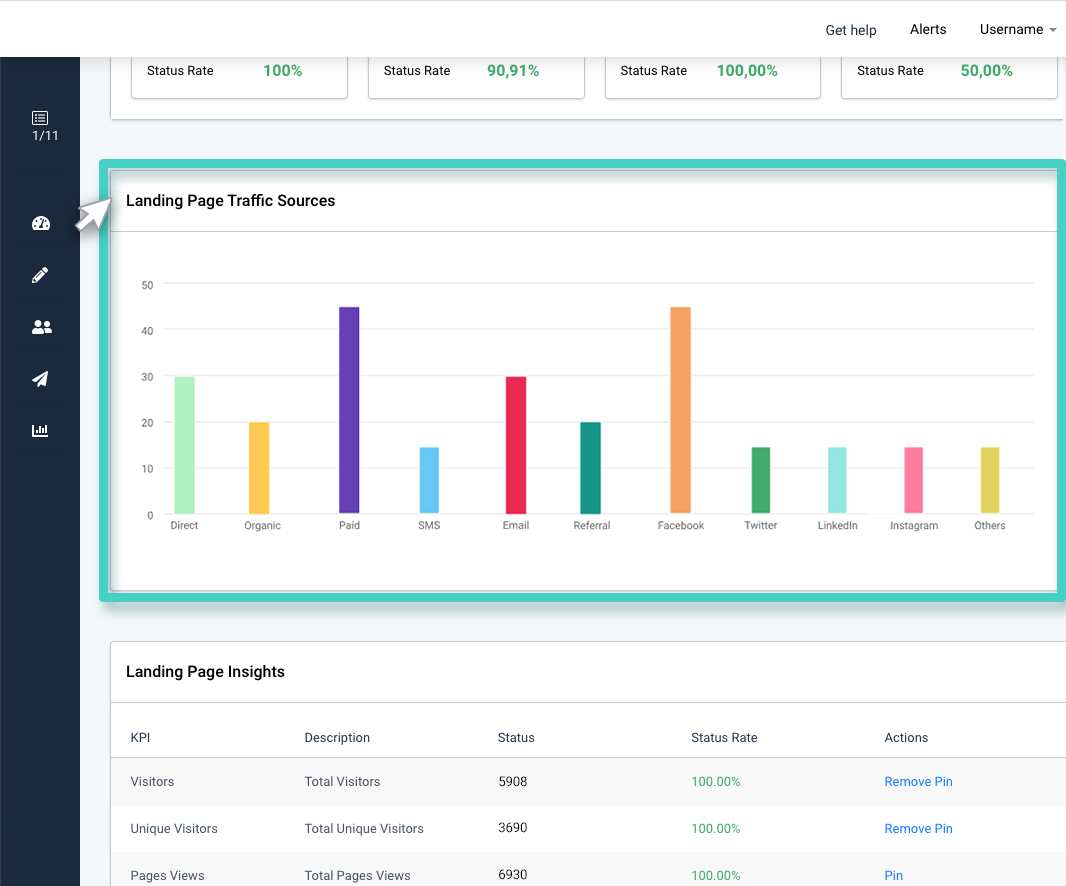Click the Total Unique Visitors description
The width and height of the screenshot is (1066, 886).
click(x=364, y=828)
